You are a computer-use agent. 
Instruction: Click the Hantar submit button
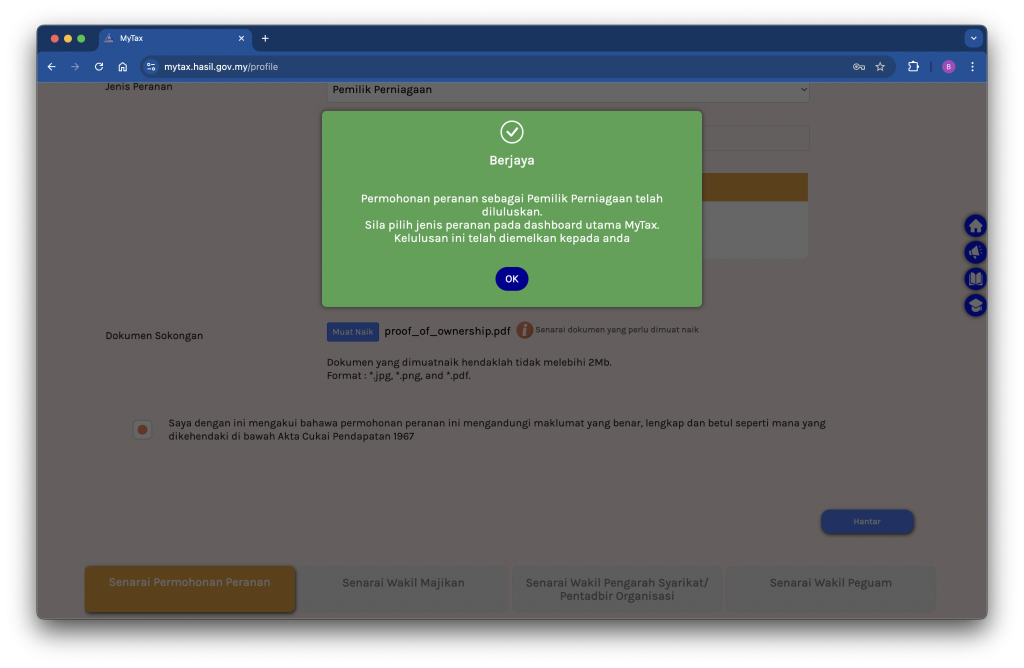point(867,521)
